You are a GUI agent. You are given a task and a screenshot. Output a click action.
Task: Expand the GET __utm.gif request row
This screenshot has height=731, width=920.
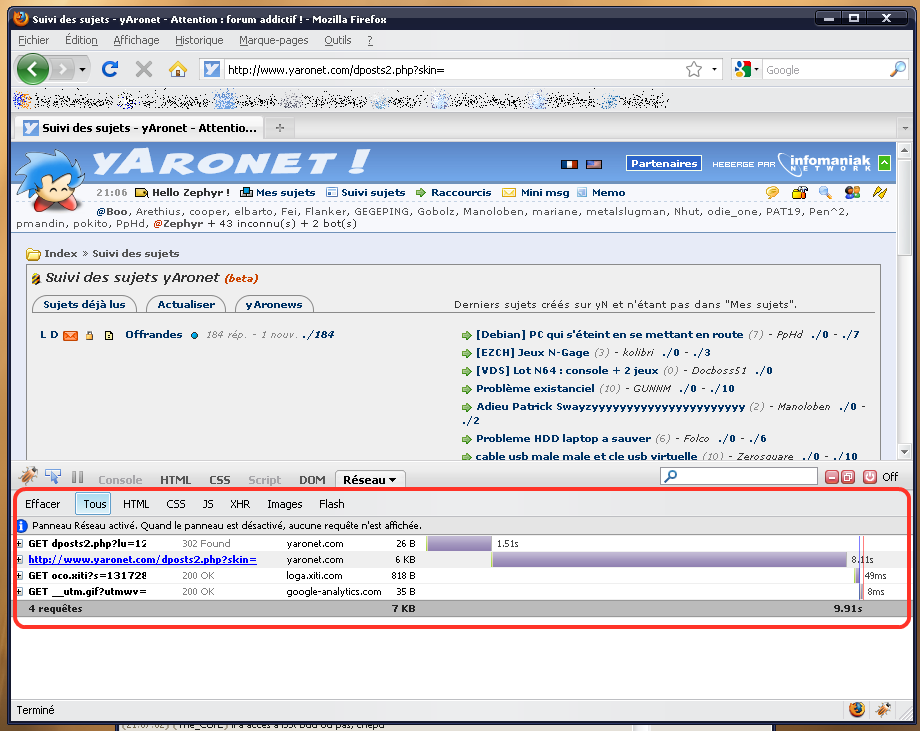click(x=20, y=592)
